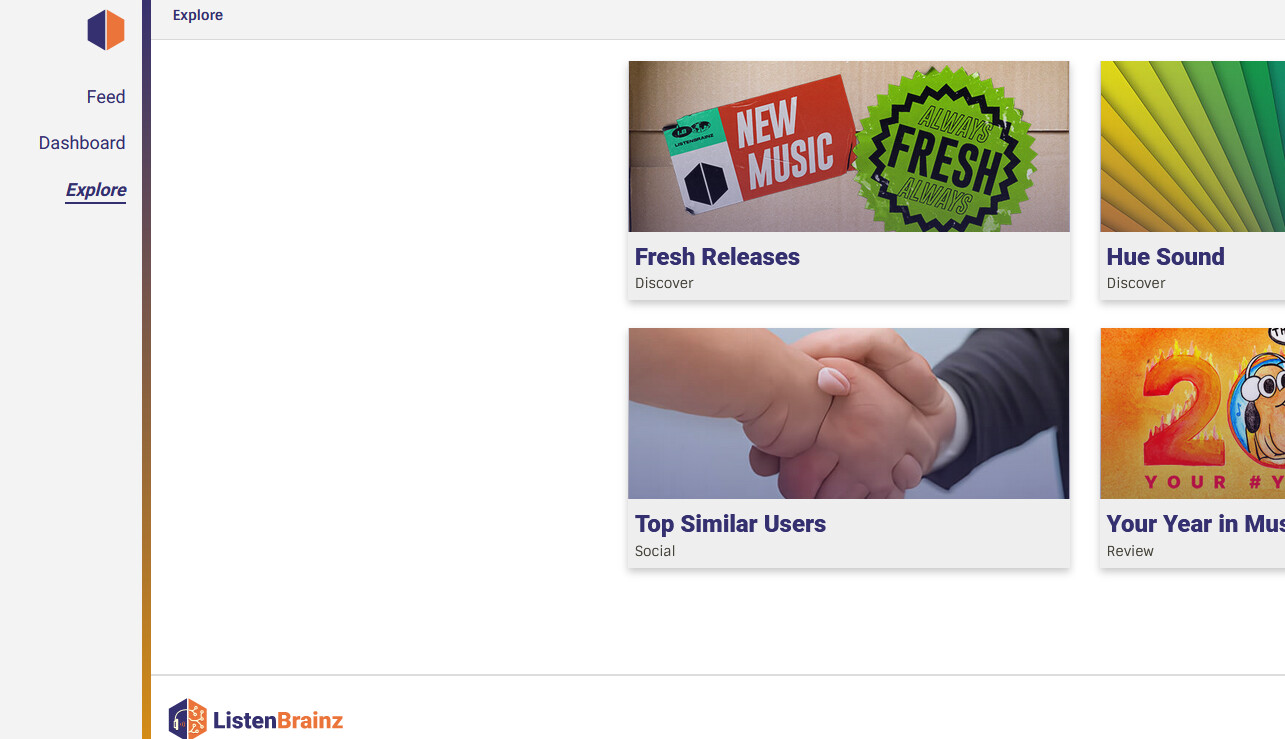Screen dimensions: 1285x739
Task: Click the hexagon logo in the sidebar
Action: pyautogui.click(x=106, y=30)
